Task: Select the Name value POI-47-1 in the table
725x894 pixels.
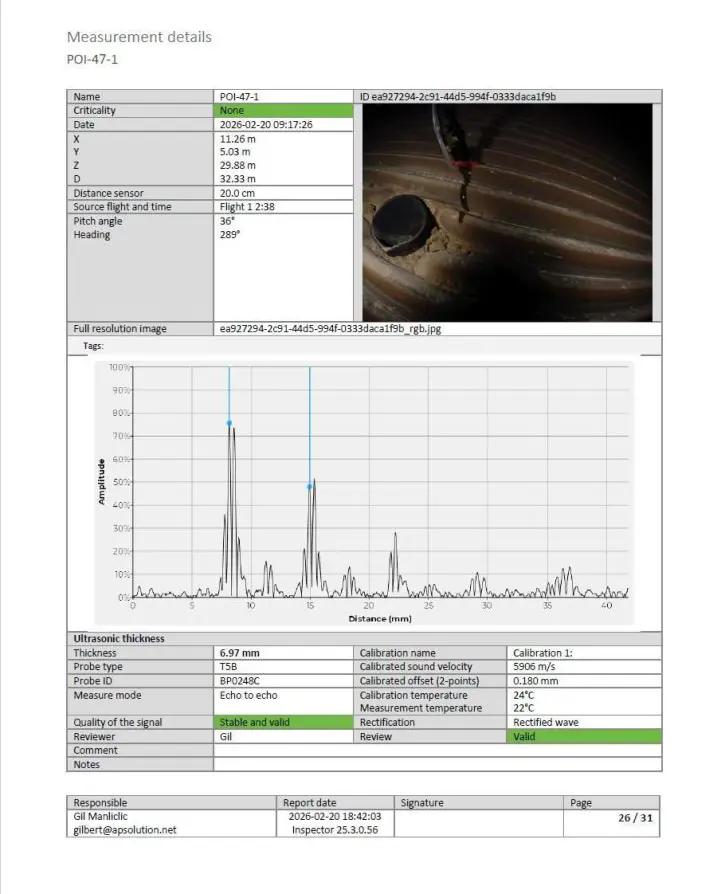Action: 239,96
